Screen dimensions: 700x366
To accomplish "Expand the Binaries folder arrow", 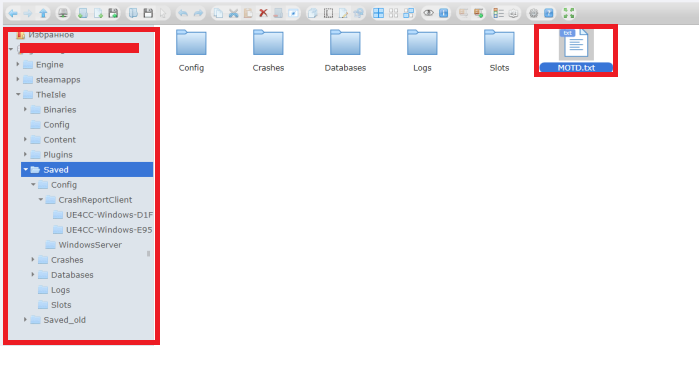I will (x=25, y=109).
